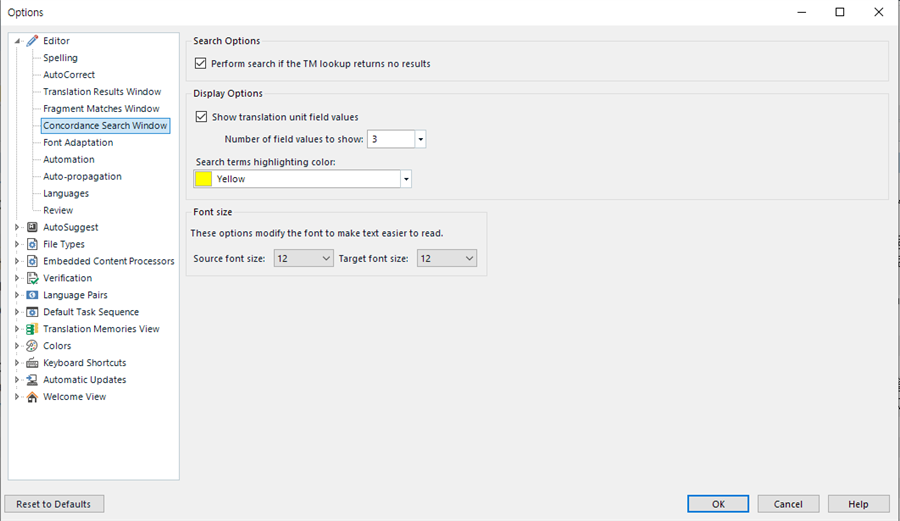Screen dimensions: 900x521
Task: Open Languages settings under Editor
Action: (x=66, y=193)
